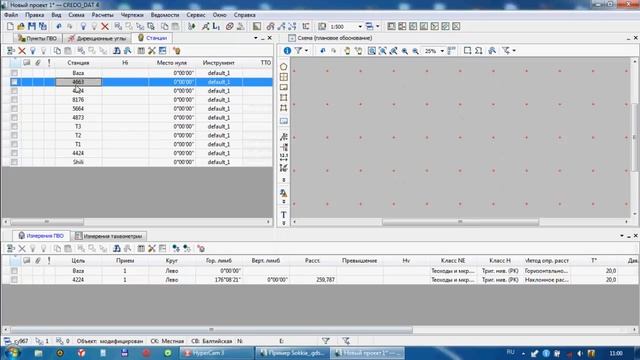This screenshot has width=640, height=360.
Task: Tick the checkbox for measurement target 4224
Action: pyautogui.click(x=14, y=280)
